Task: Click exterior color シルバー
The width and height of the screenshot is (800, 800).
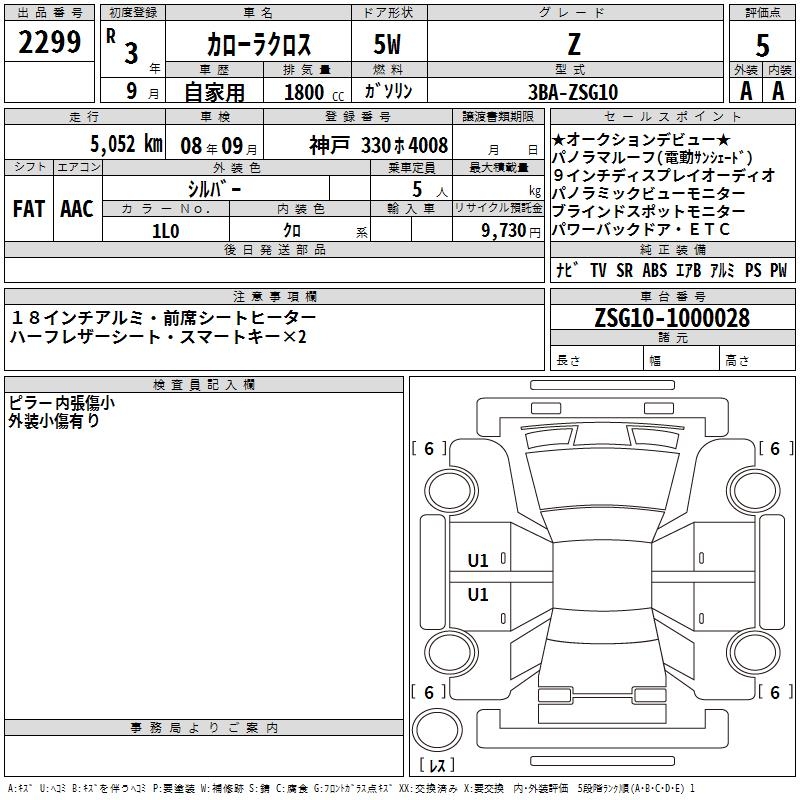Action: (x=215, y=189)
